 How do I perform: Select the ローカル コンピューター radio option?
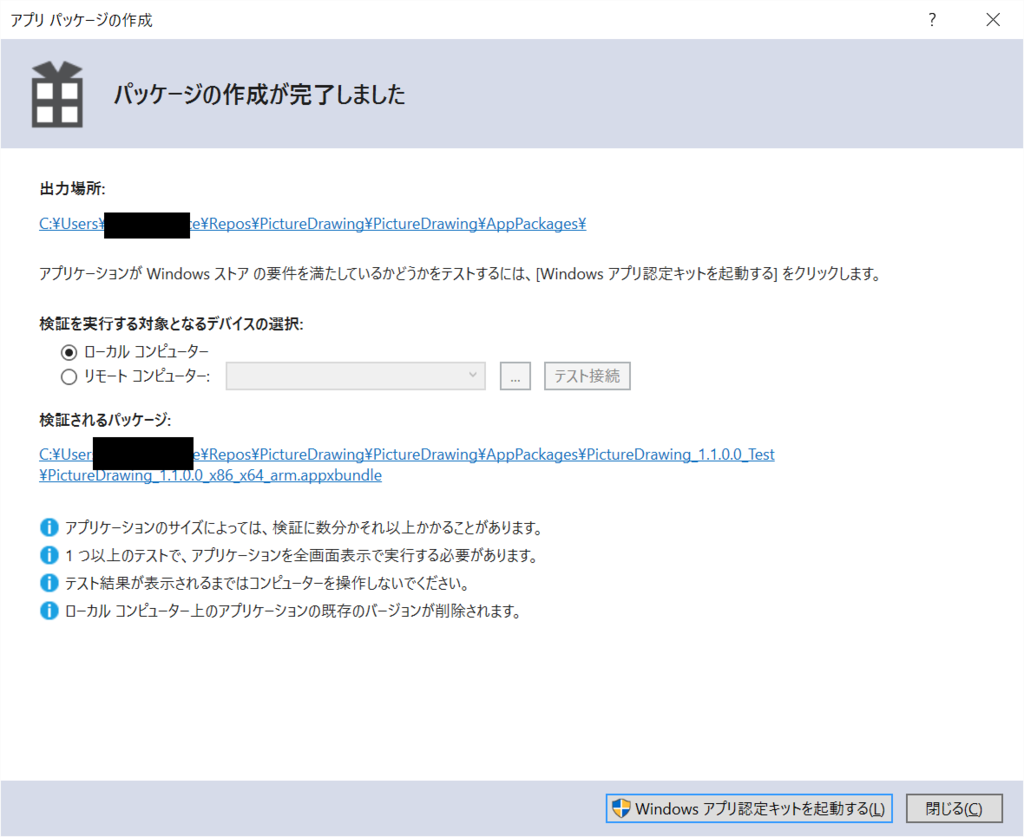tap(68, 351)
